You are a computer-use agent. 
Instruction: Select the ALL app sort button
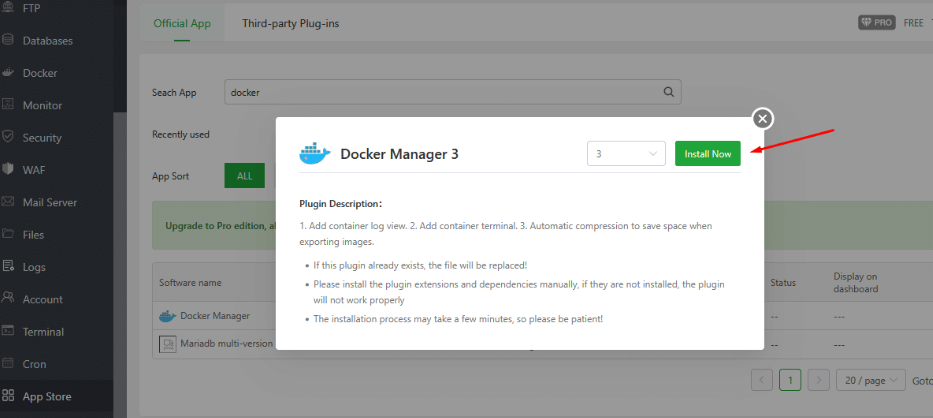[x=245, y=176]
